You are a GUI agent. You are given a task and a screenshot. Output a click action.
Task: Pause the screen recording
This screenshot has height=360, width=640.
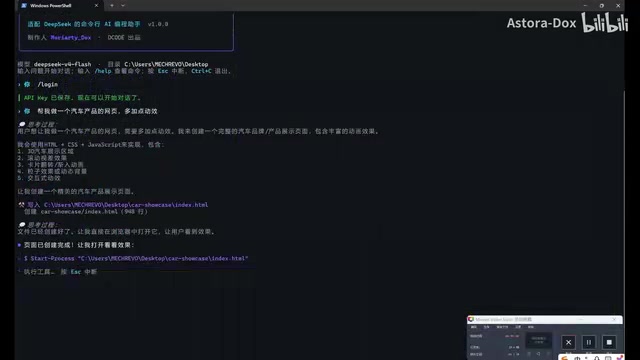(x=589, y=342)
